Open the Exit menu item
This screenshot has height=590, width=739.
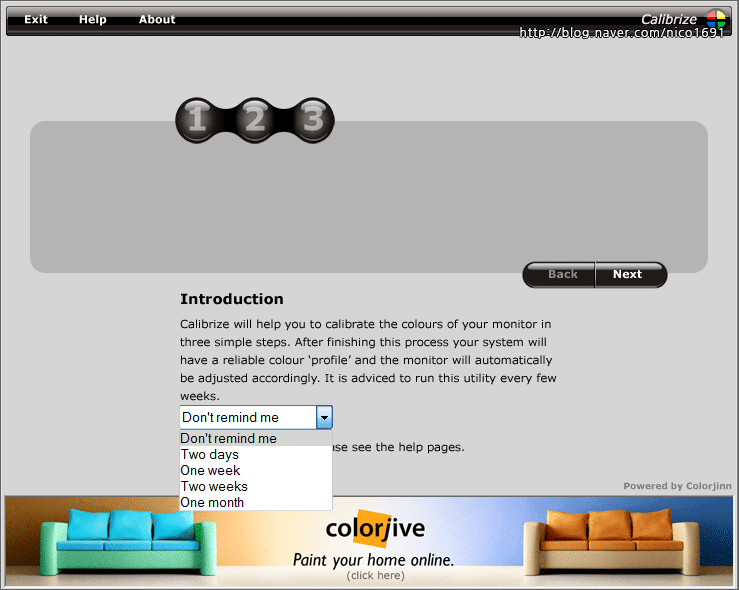pyautogui.click(x=36, y=19)
